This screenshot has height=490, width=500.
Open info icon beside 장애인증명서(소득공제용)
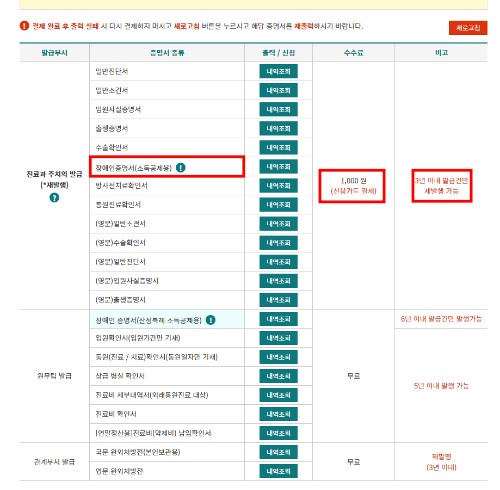click(x=181, y=167)
